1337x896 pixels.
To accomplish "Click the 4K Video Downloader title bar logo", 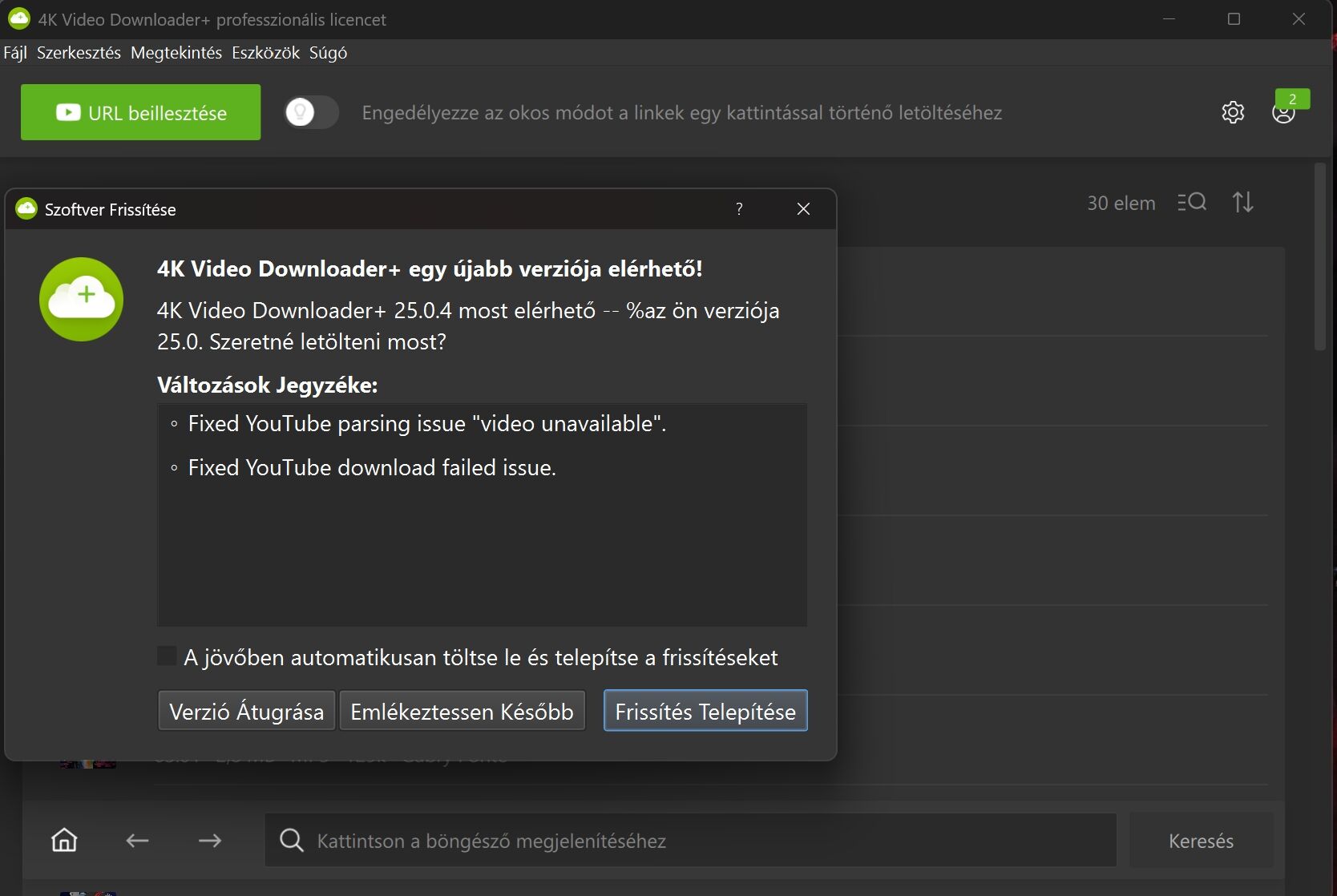I will point(18,18).
